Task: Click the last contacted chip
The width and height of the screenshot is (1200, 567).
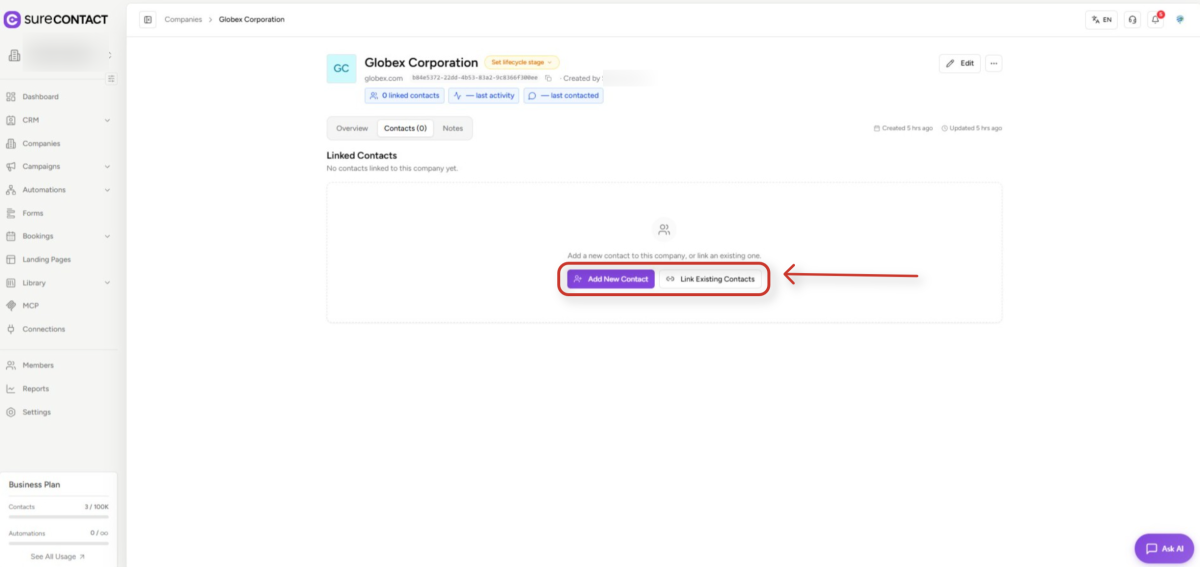Action: pos(564,96)
